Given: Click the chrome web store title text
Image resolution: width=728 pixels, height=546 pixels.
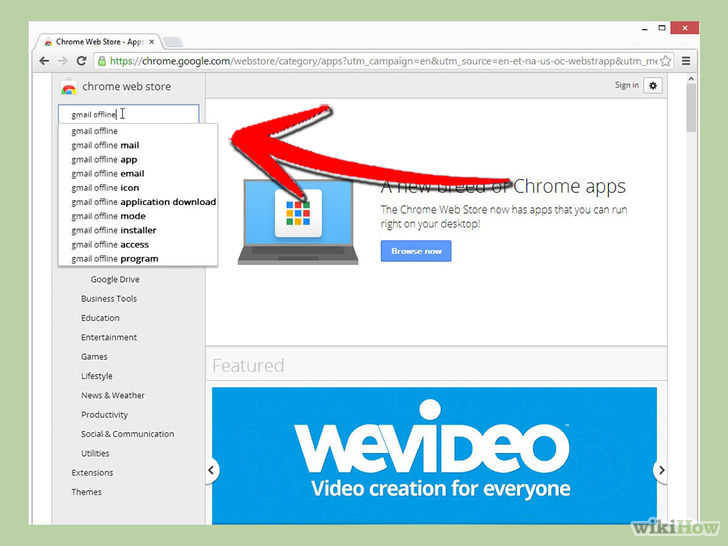Looking at the screenshot, I should click(126, 87).
